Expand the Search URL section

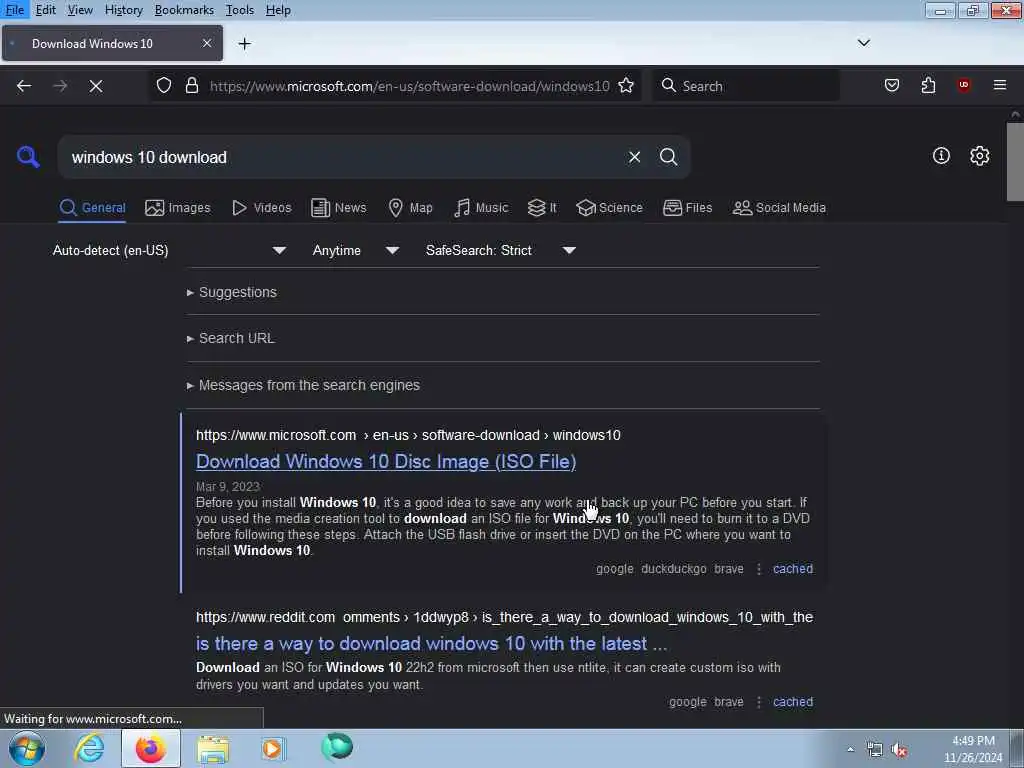[231, 338]
